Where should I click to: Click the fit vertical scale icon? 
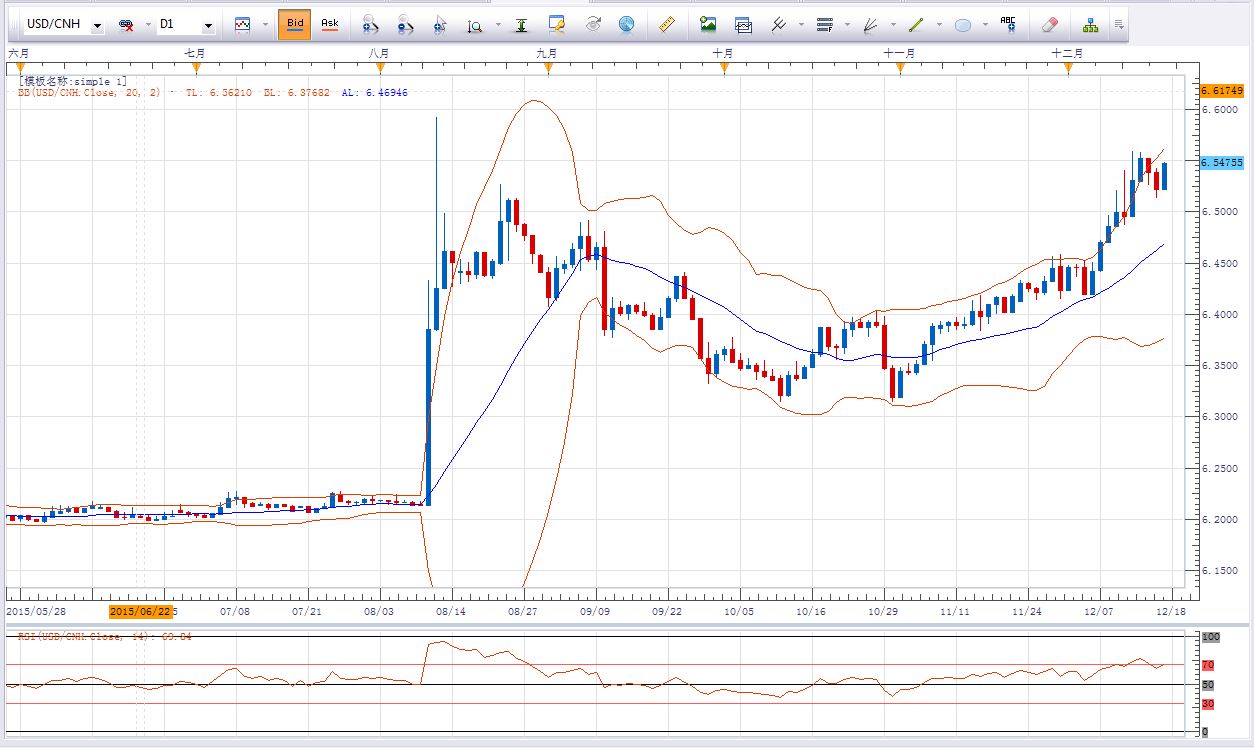point(522,25)
